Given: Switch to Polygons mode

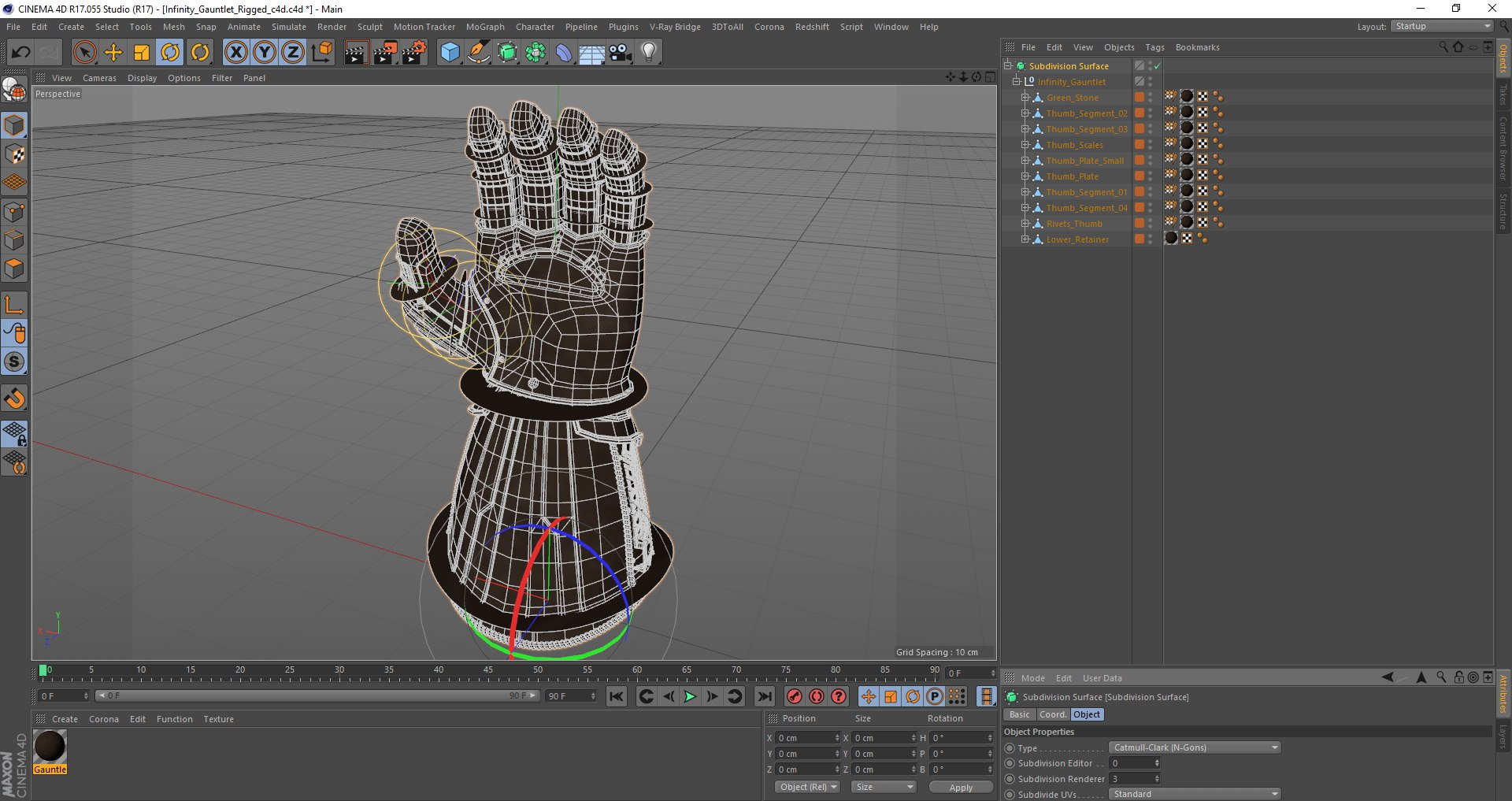Looking at the screenshot, I should coord(14,269).
